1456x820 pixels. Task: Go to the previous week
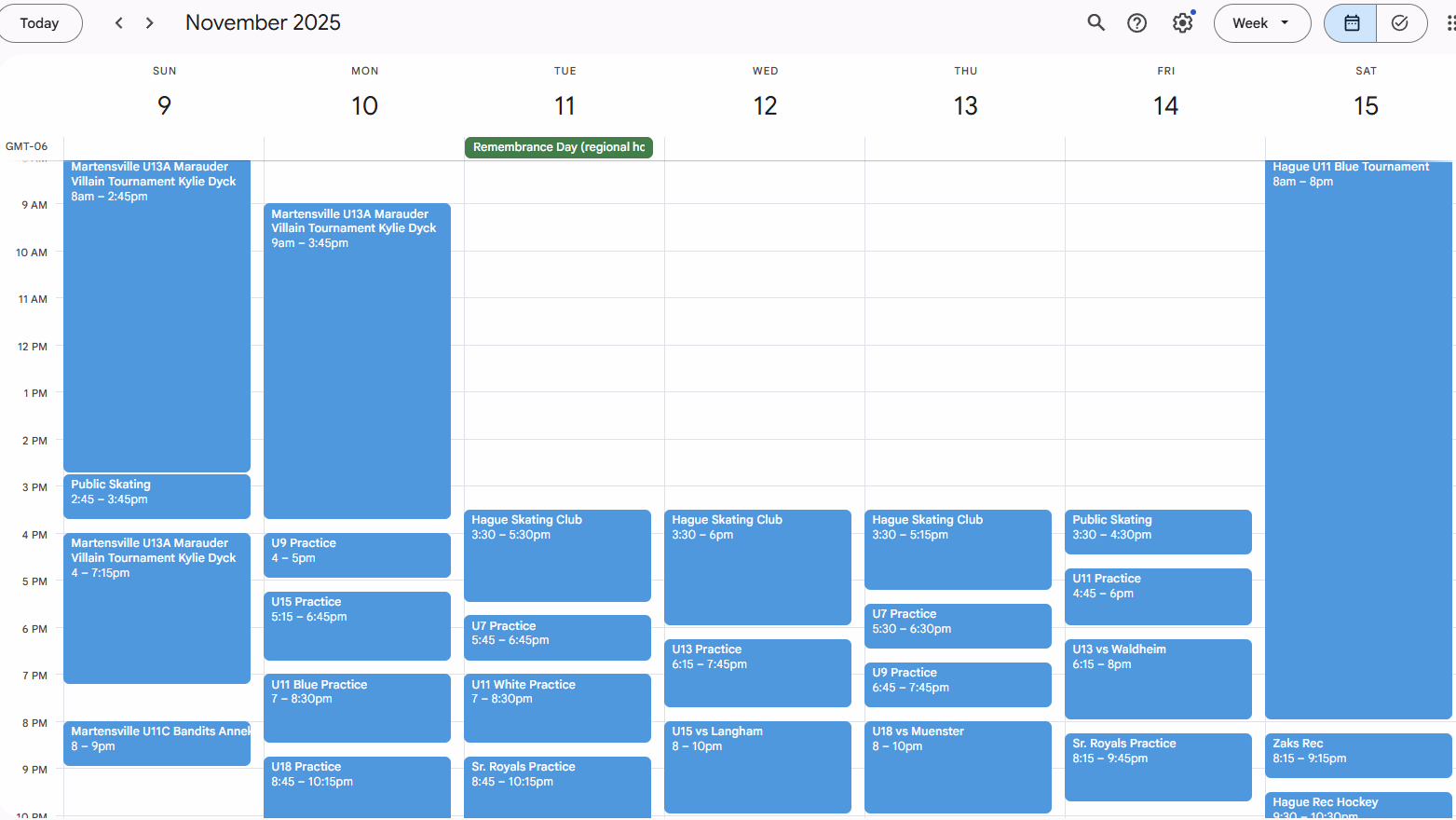(x=119, y=23)
